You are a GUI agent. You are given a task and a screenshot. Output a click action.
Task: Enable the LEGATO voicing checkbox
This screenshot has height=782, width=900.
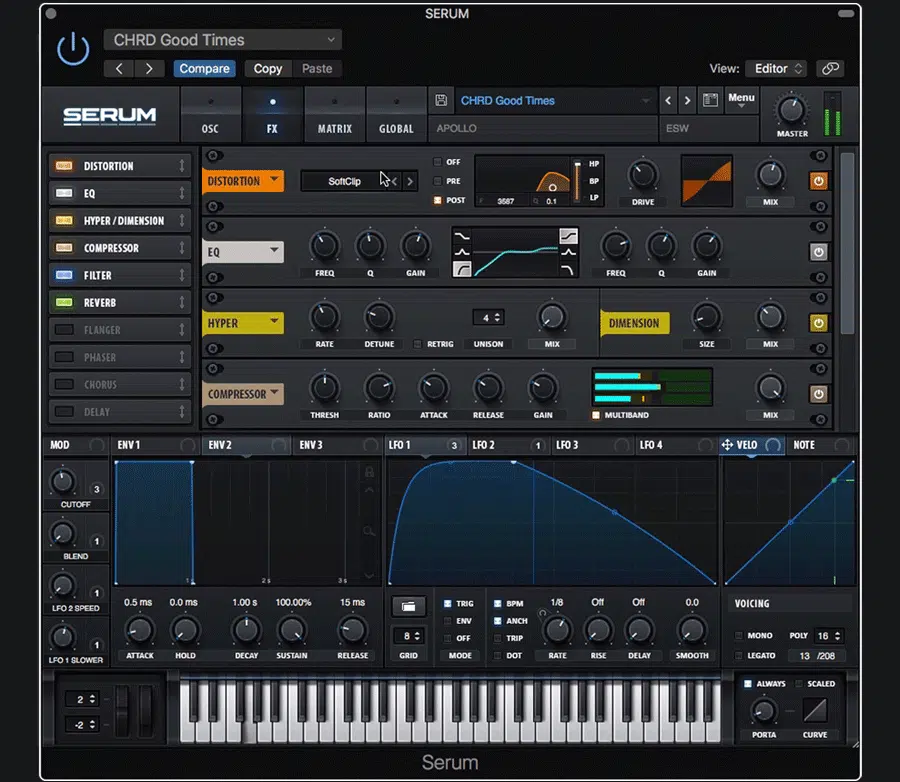click(739, 656)
